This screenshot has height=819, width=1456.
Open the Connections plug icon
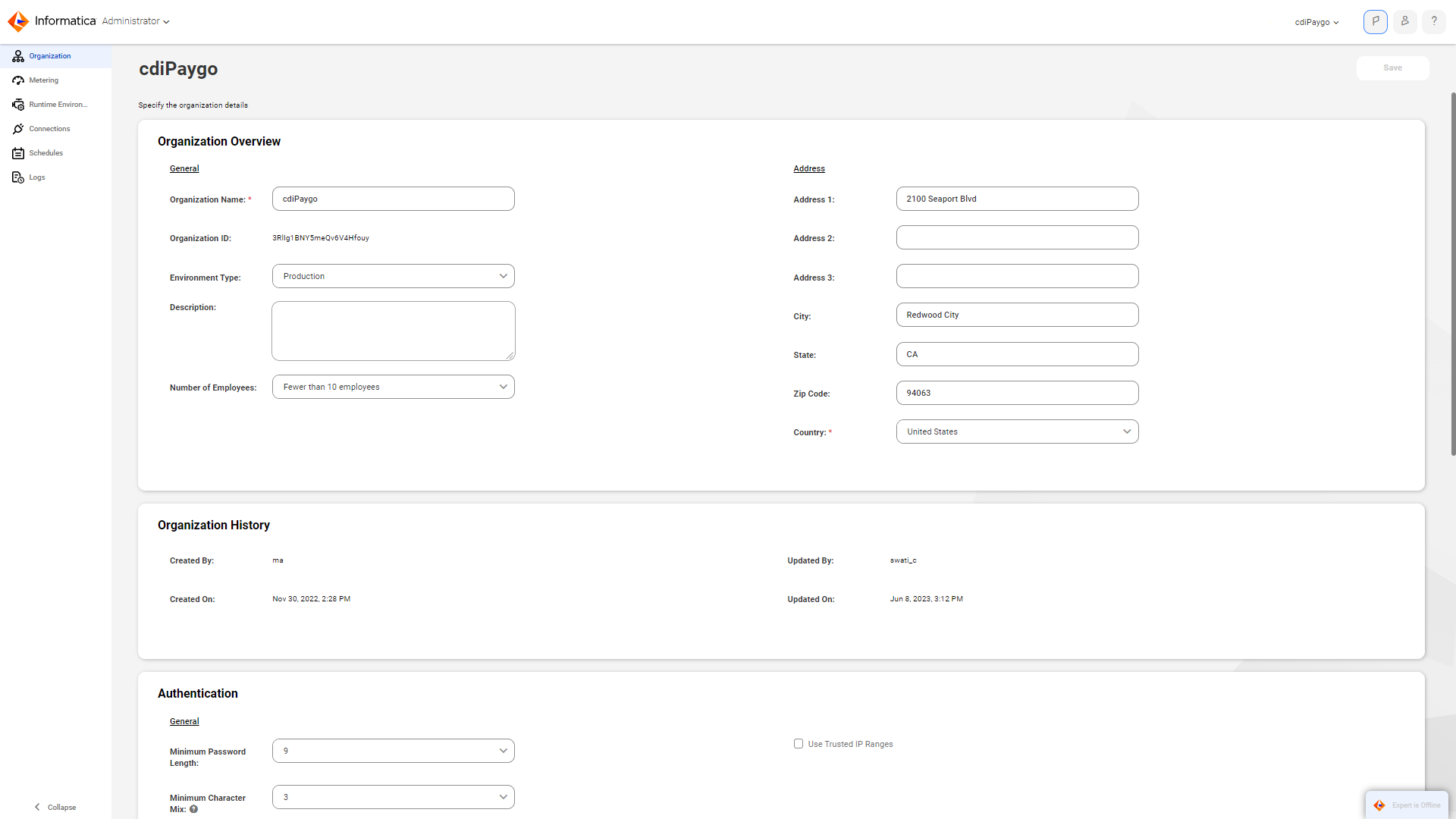[x=18, y=129]
